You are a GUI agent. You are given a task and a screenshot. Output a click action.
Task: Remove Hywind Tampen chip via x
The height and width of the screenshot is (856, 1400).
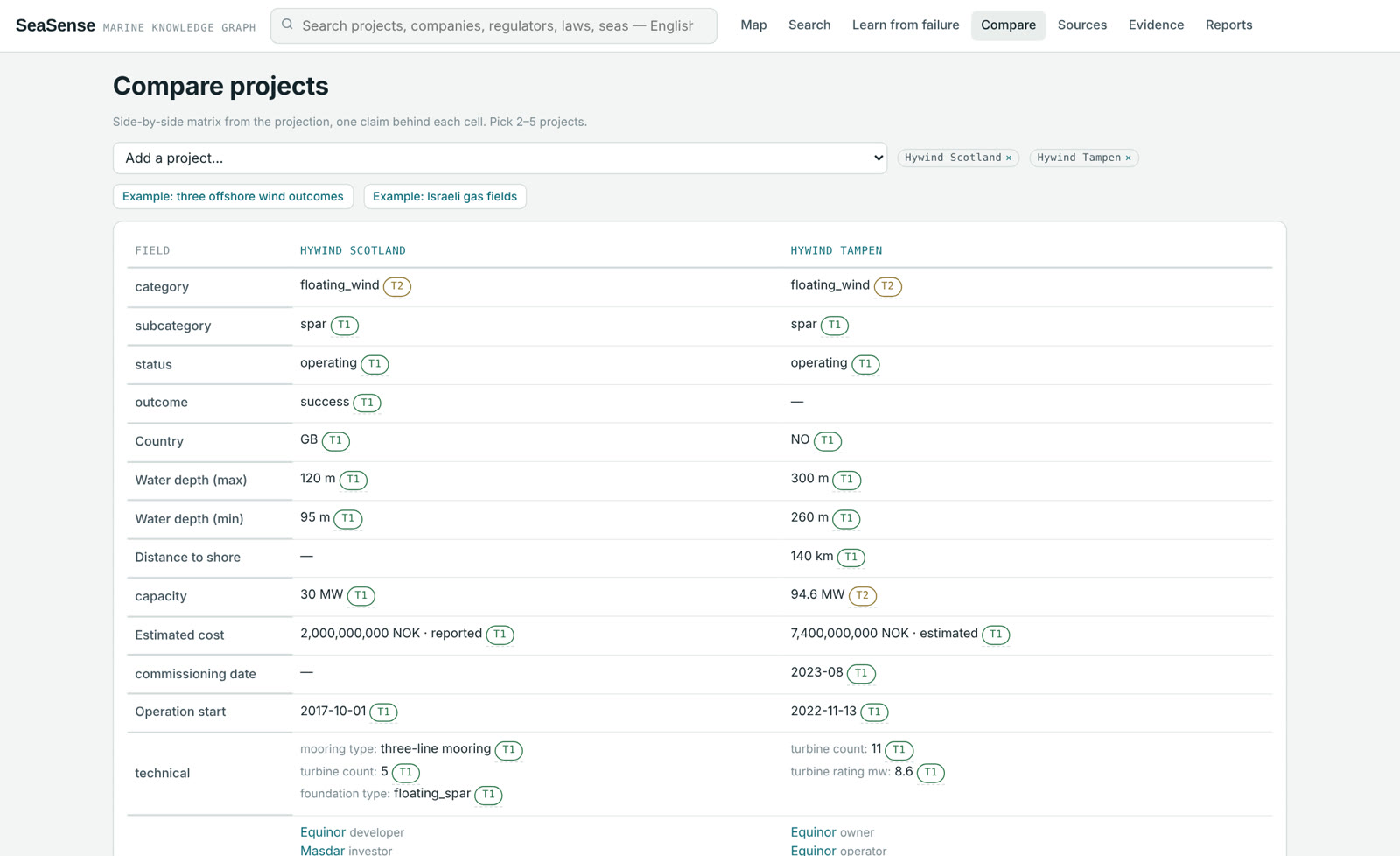(1129, 158)
